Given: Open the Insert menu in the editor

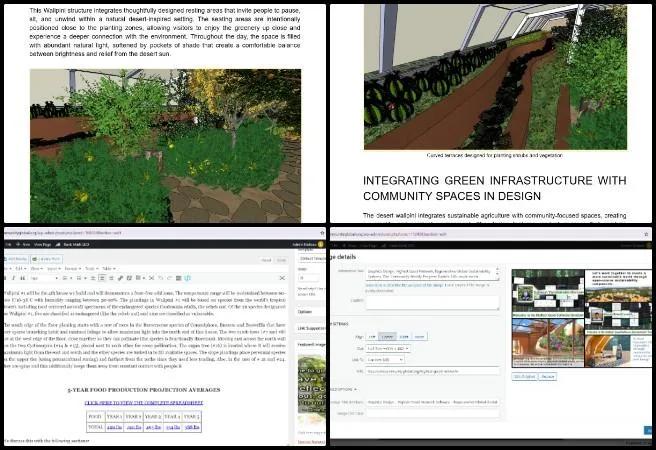Looking at the screenshot, I should [54, 268].
